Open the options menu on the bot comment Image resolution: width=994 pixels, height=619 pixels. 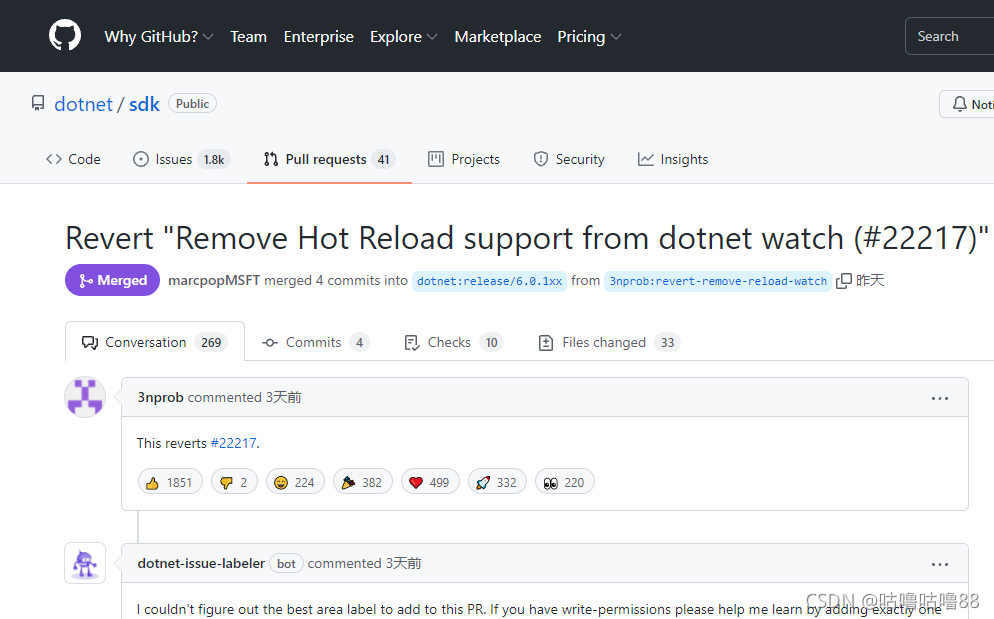[x=939, y=564]
